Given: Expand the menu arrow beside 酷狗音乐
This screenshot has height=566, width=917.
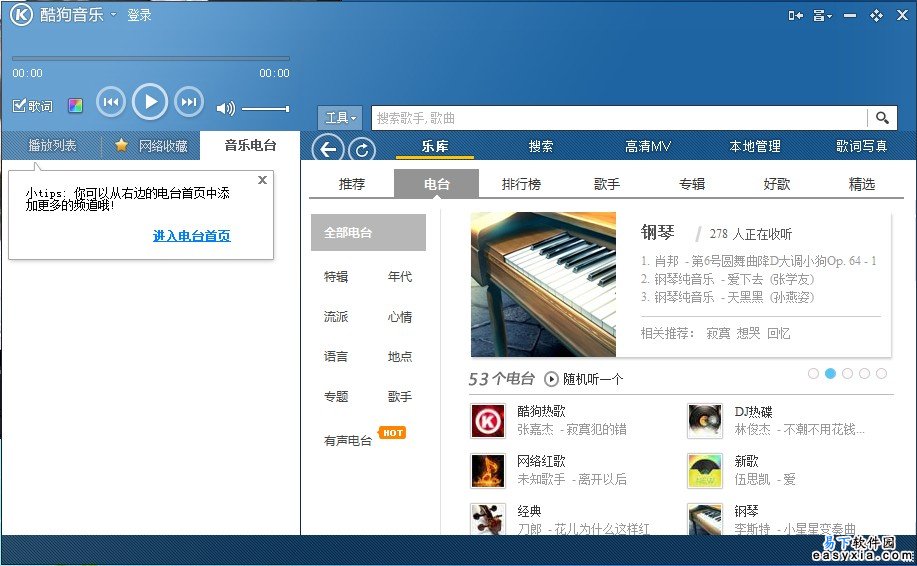Looking at the screenshot, I should tap(113, 15).
